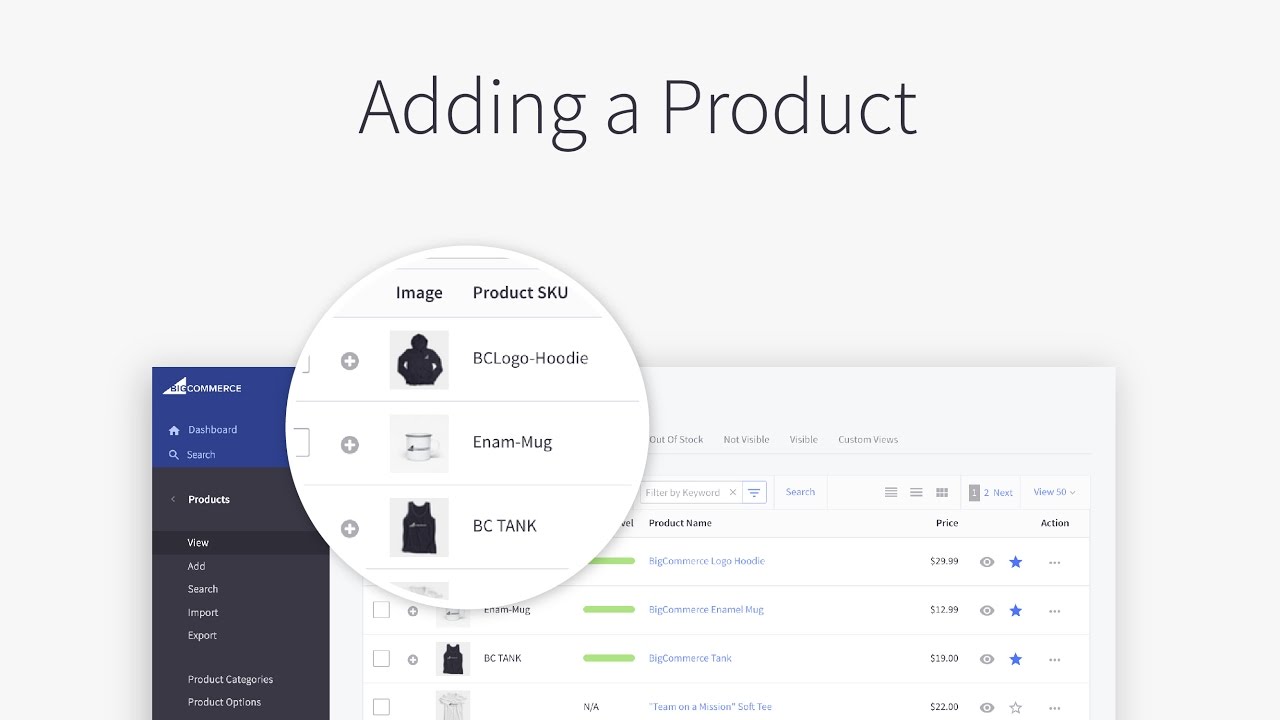Open the Not Visible tab
Screen dimensions: 1280x720
[746, 440]
